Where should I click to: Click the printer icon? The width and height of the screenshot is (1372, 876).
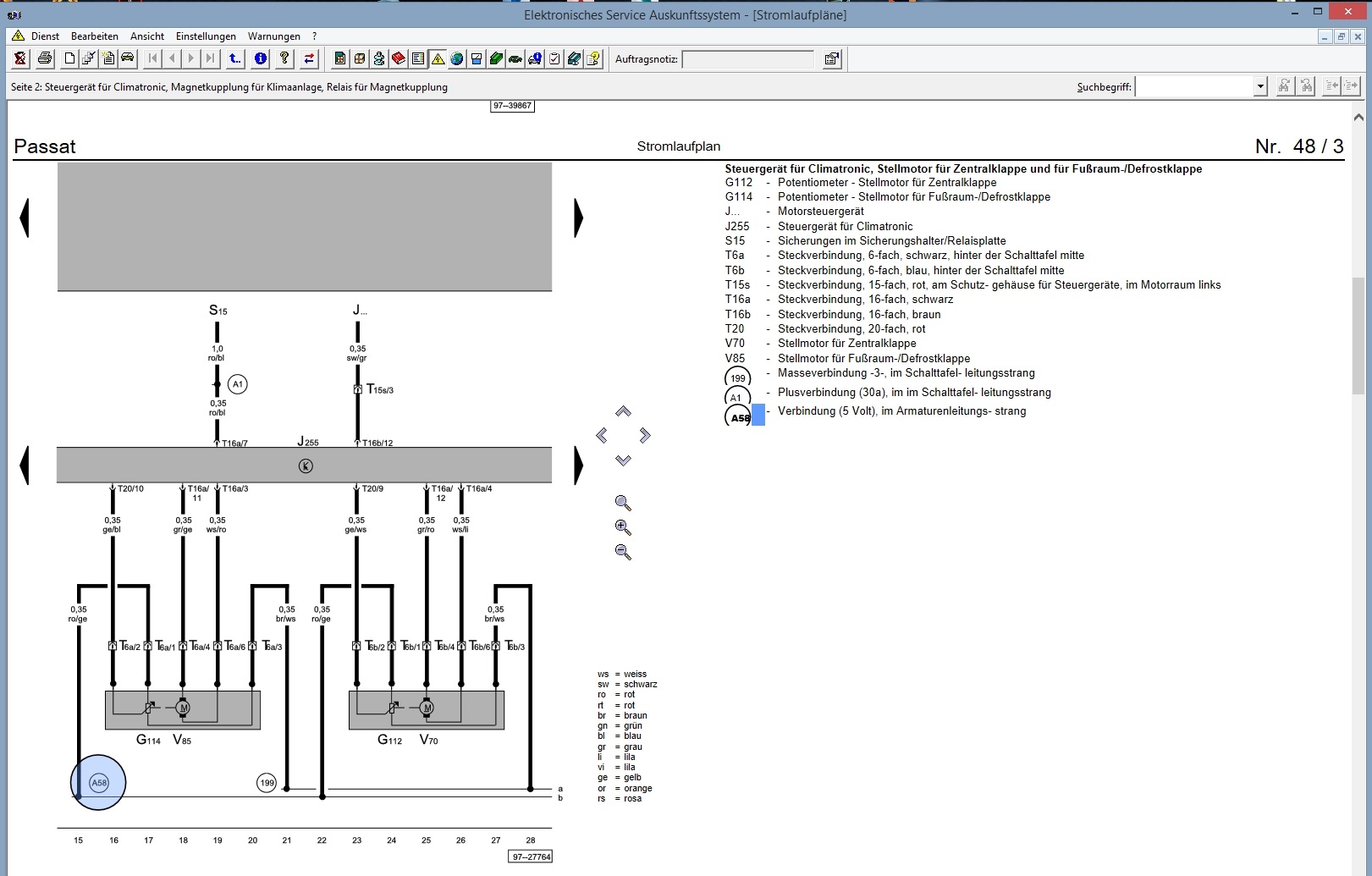coord(45,58)
